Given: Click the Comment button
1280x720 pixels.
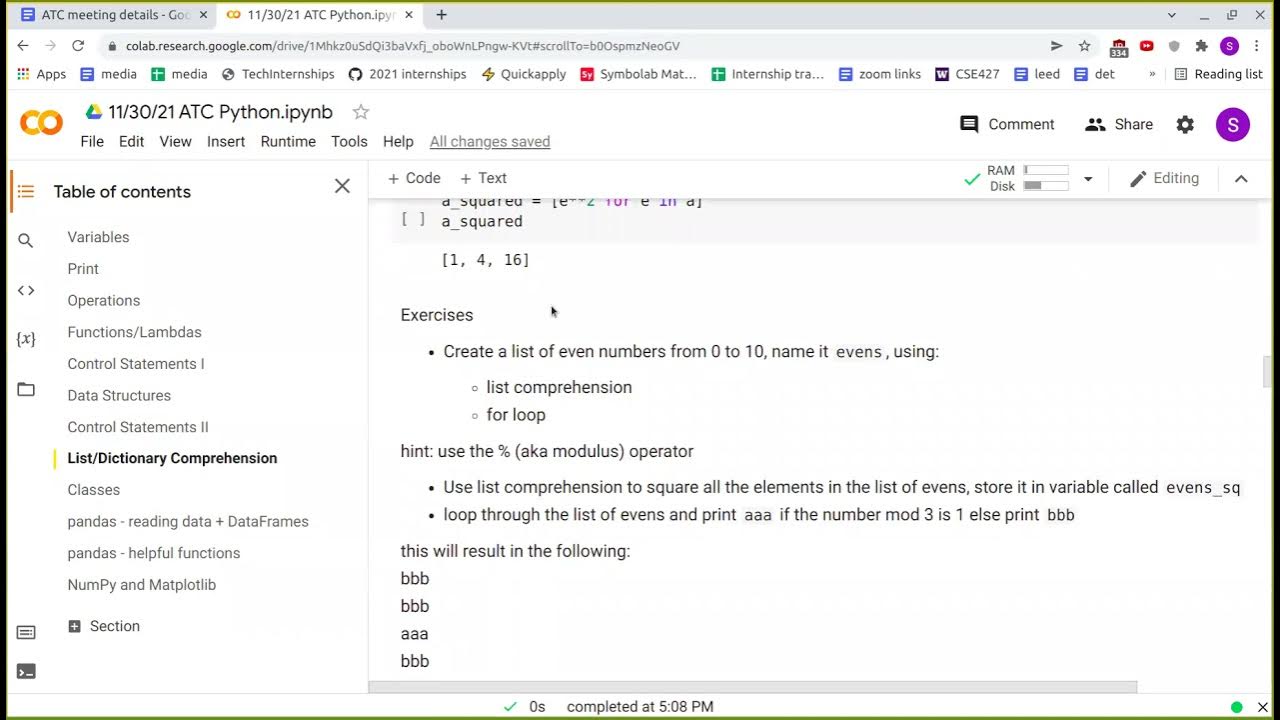Looking at the screenshot, I should pos(1007,124).
